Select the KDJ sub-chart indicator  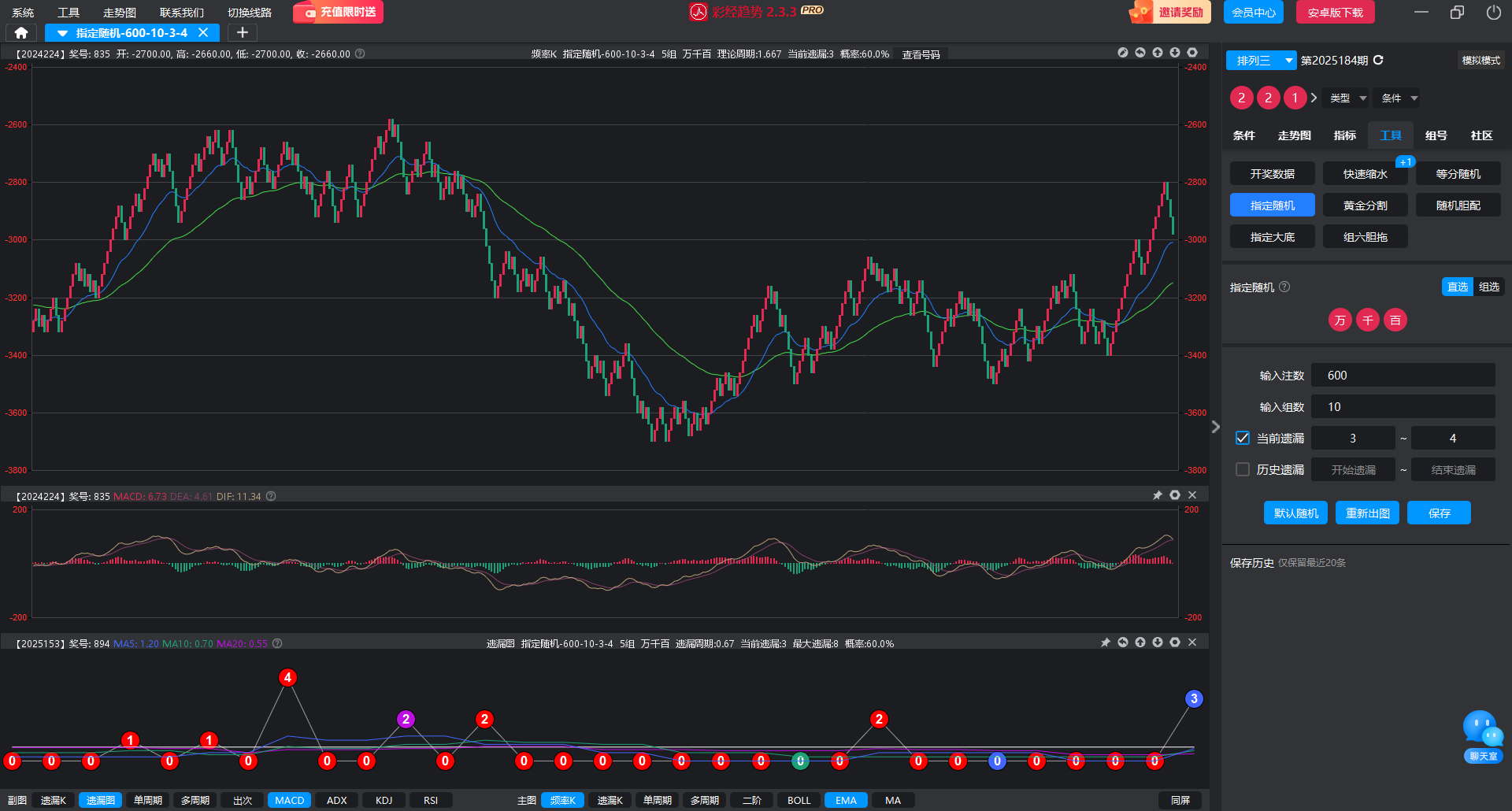(384, 800)
